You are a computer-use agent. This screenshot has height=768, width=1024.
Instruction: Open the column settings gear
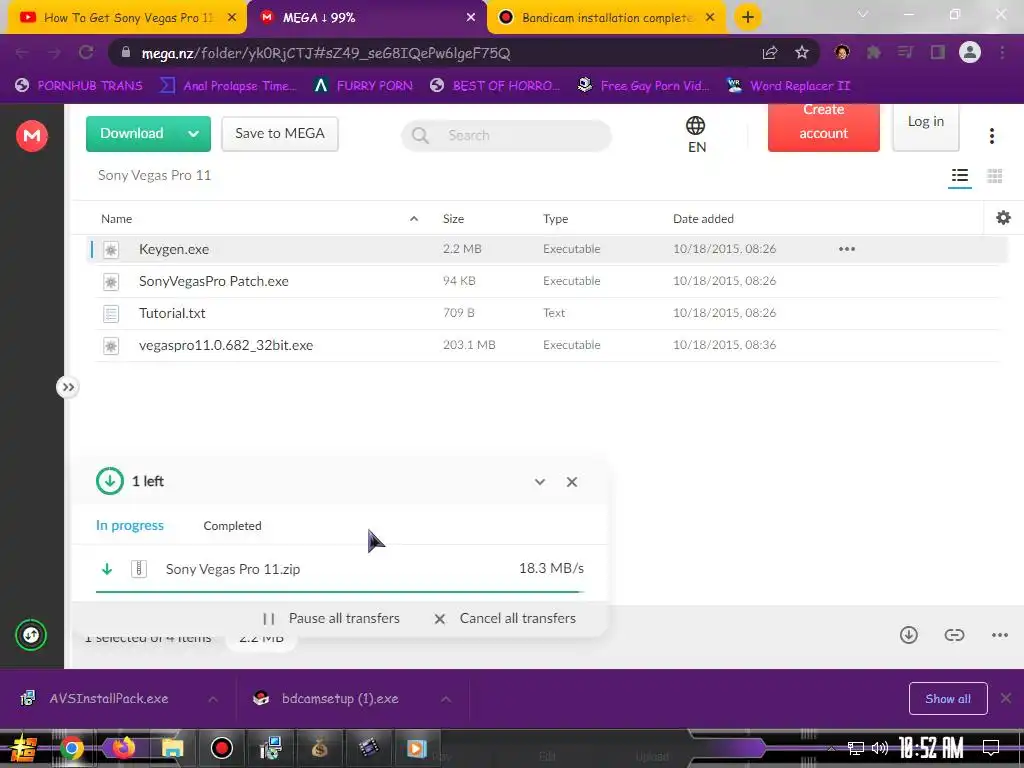1003,218
